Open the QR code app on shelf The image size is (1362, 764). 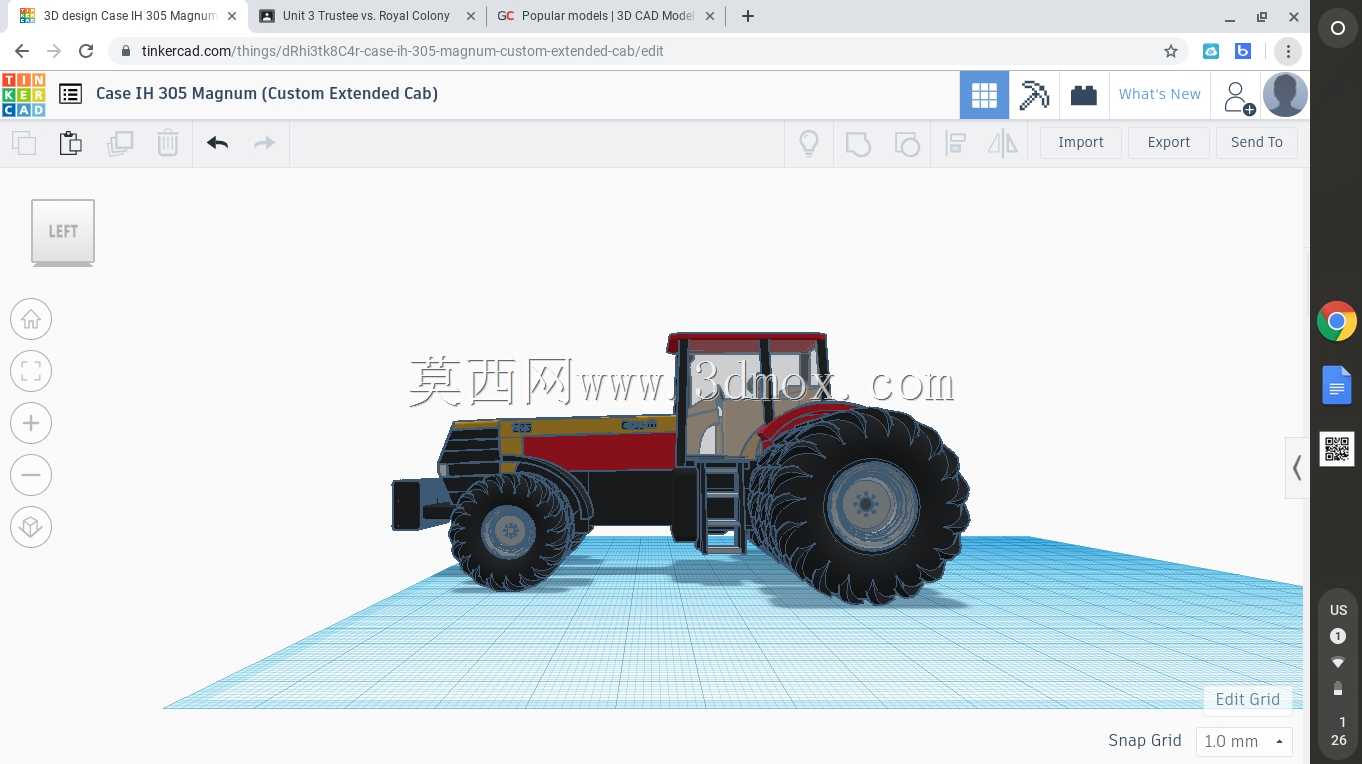click(1337, 449)
